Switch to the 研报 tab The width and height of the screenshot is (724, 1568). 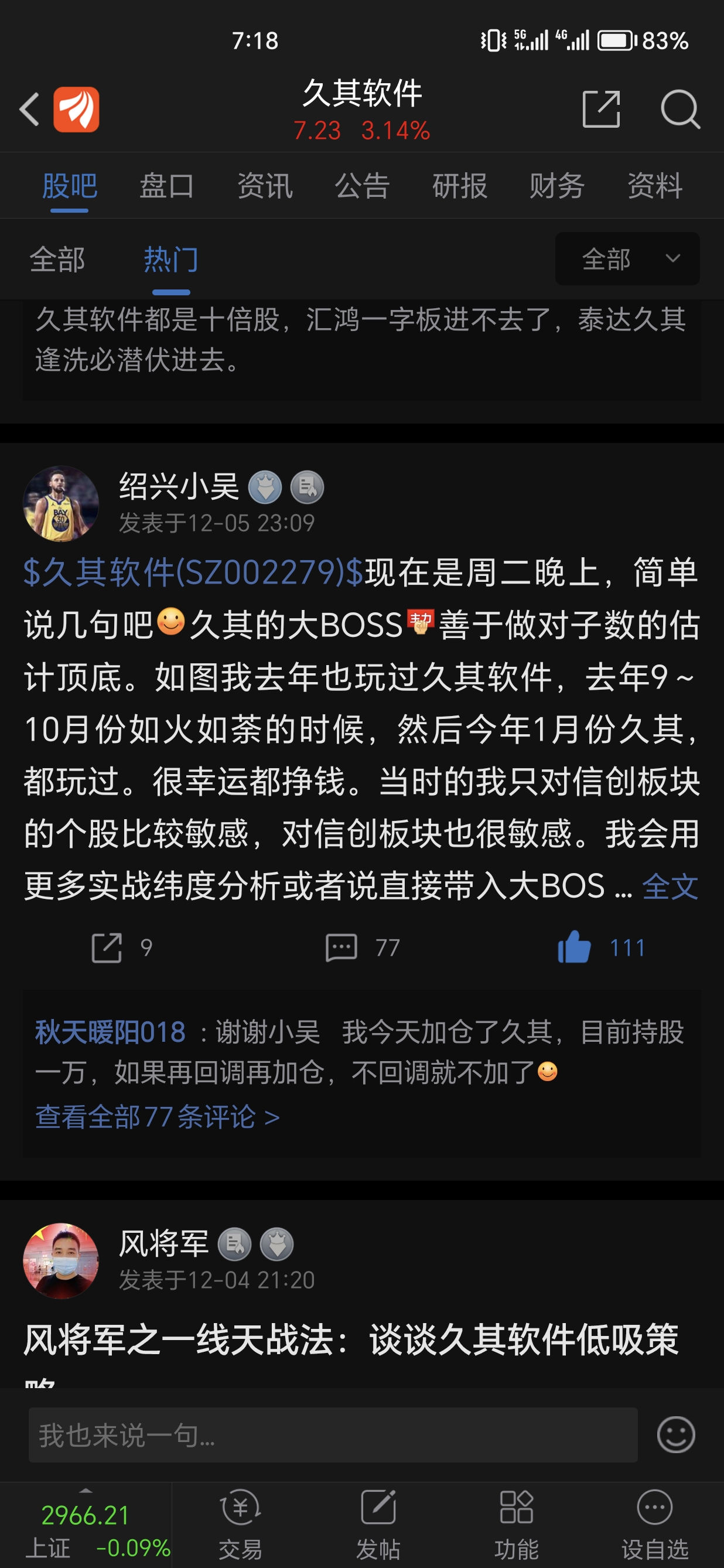click(x=459, y=186)
